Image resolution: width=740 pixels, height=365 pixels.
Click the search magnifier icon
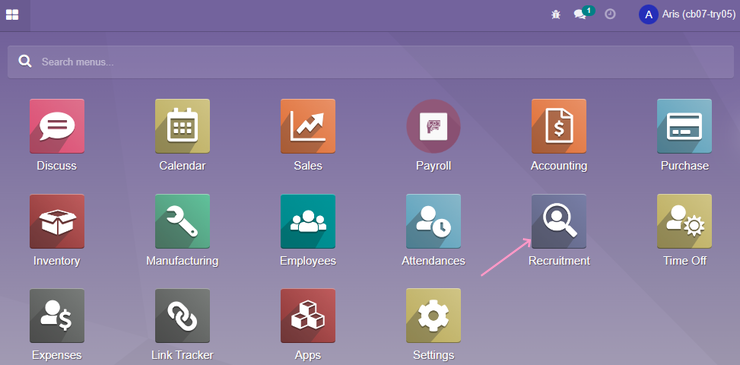(25, 61)
